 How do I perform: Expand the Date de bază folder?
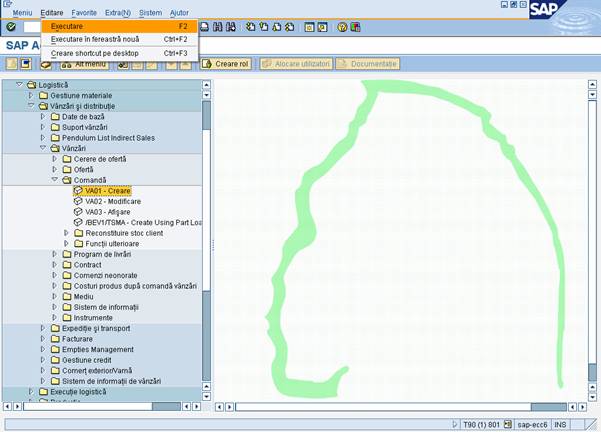pos(43,116)
